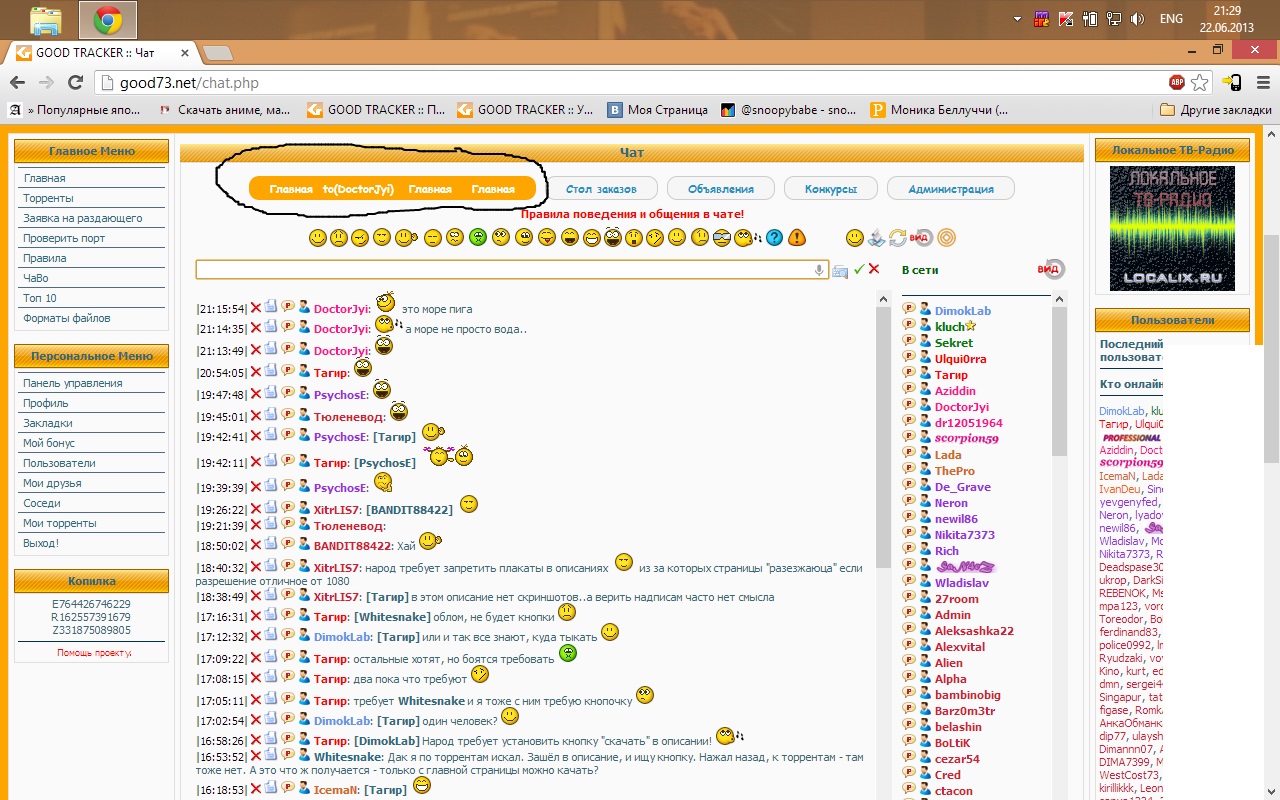Click the refresh arrows icon in smiley row

pos(898,238)
